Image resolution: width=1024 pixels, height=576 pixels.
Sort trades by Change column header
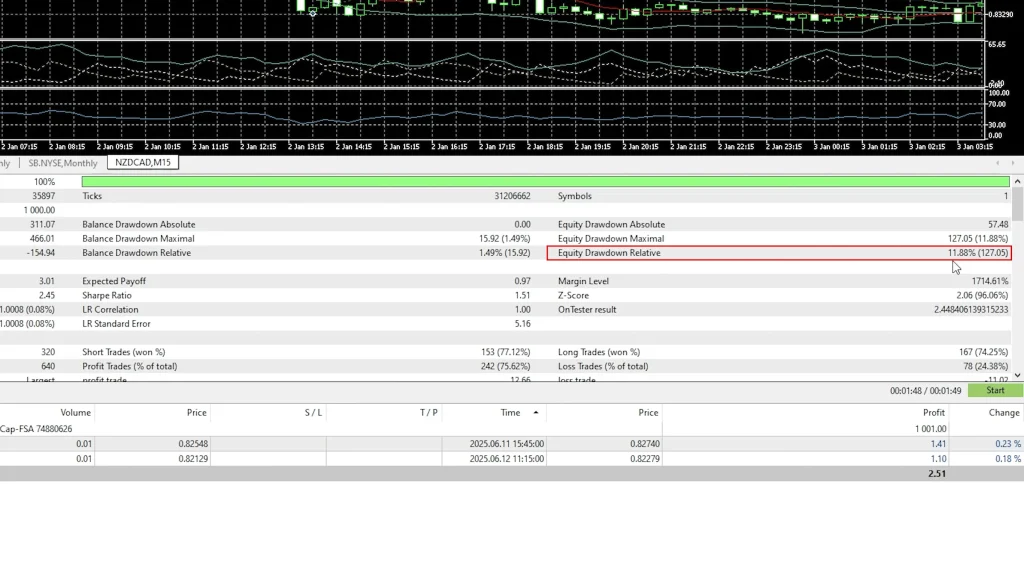tap(1004, 412)
